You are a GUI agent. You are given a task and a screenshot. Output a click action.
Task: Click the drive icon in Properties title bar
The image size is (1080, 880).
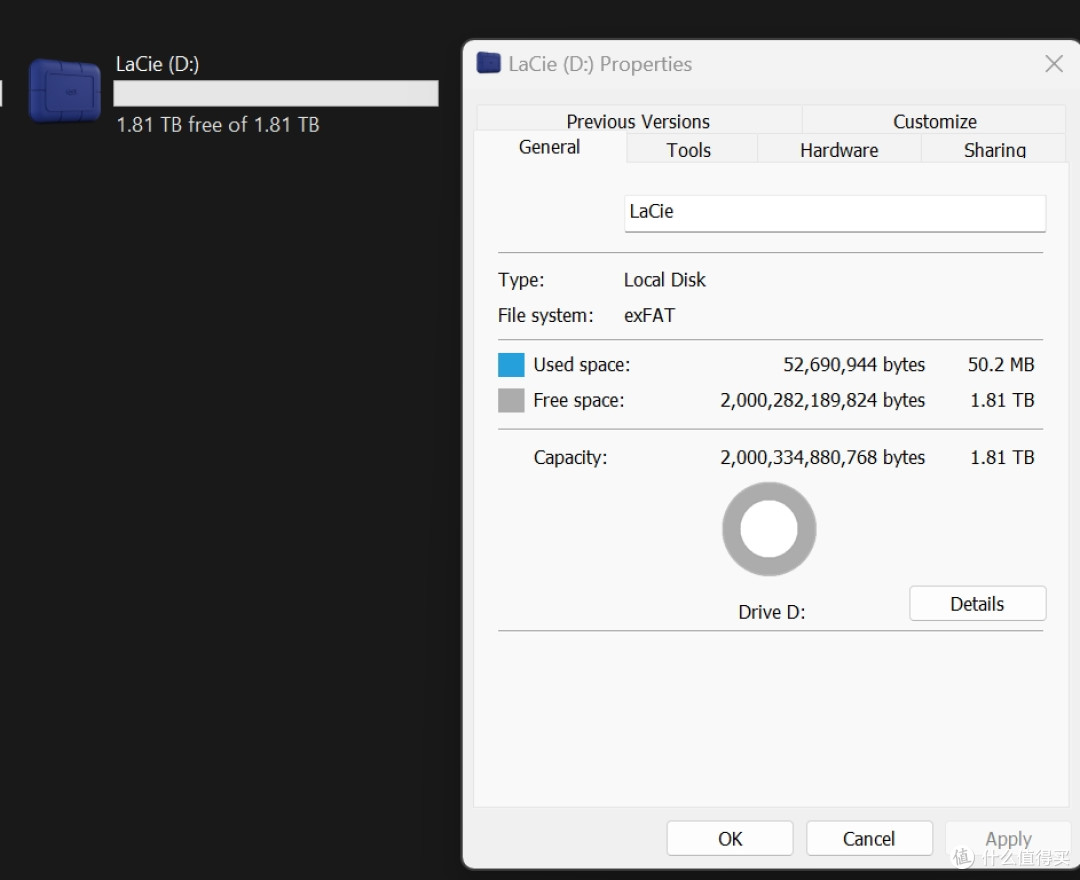tap(488, 63)
